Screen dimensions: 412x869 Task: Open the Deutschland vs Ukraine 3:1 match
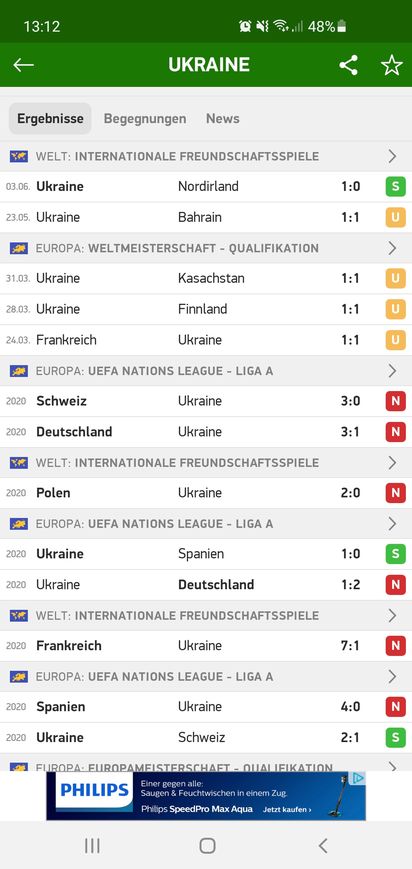pyautogui.click(x=206, y=432)
